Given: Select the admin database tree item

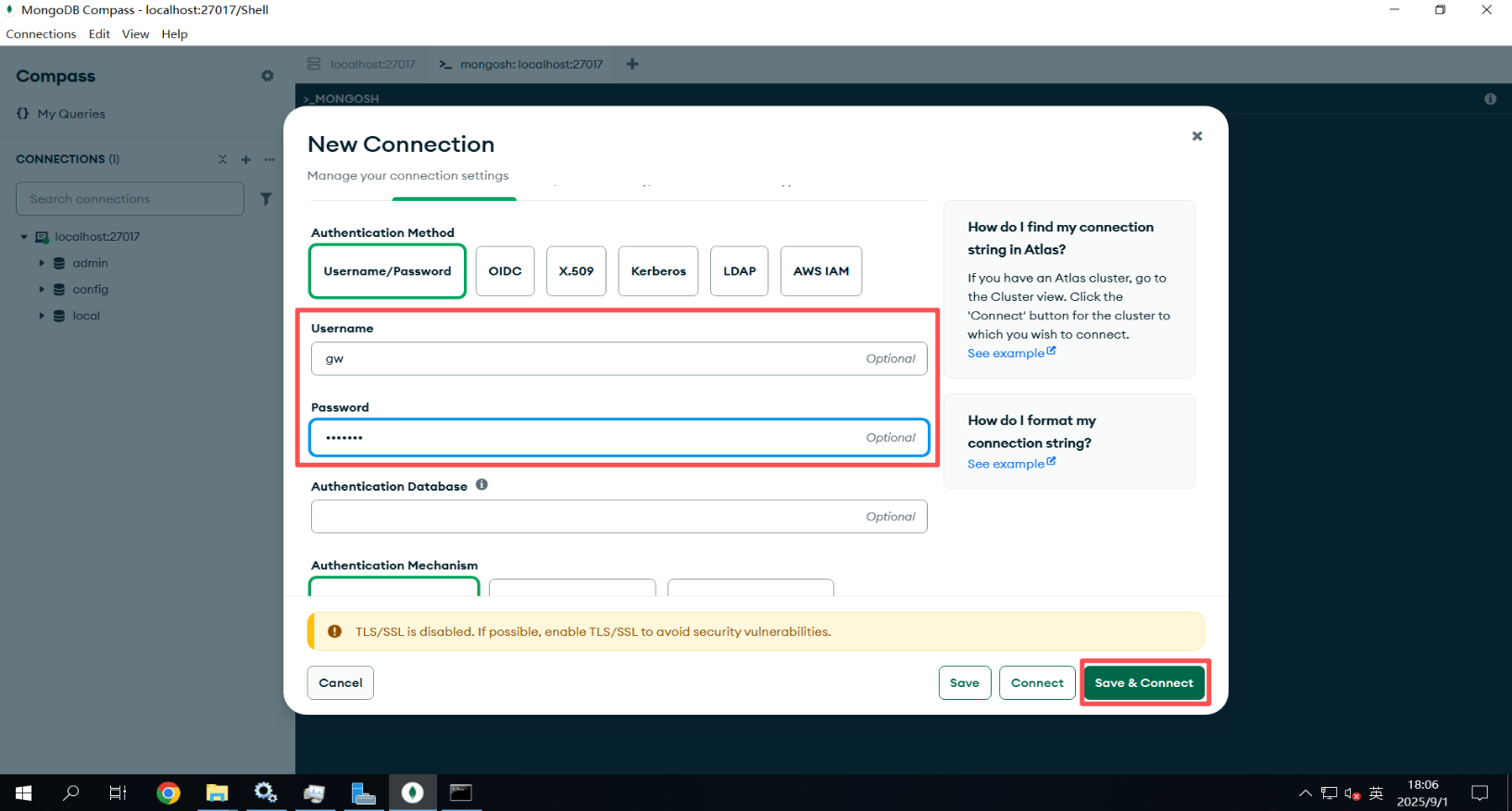Looking at the screenshot, I should (x=91, y=264).
